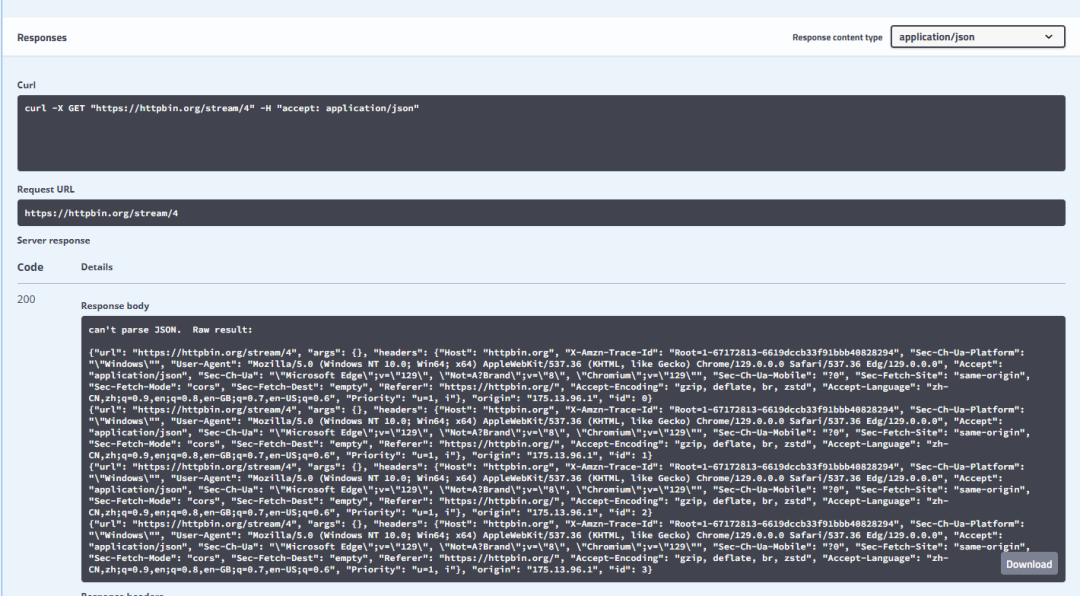Click the "can't parse JSON" message
Viewport: 1080px width, 596px height.
[171, 329]
